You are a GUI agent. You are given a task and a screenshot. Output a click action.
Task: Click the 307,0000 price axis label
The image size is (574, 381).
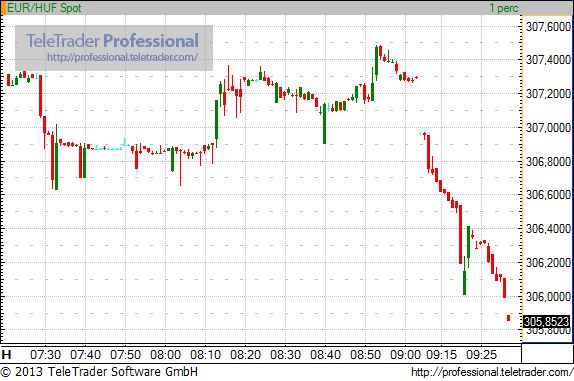tap(548, 128)
